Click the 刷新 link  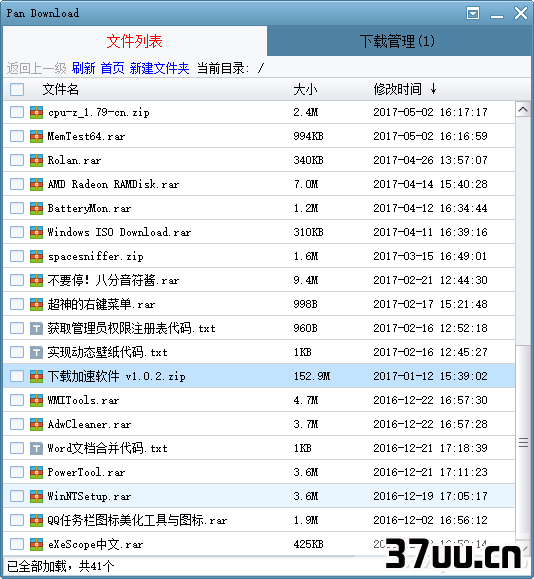click(83, 68)
